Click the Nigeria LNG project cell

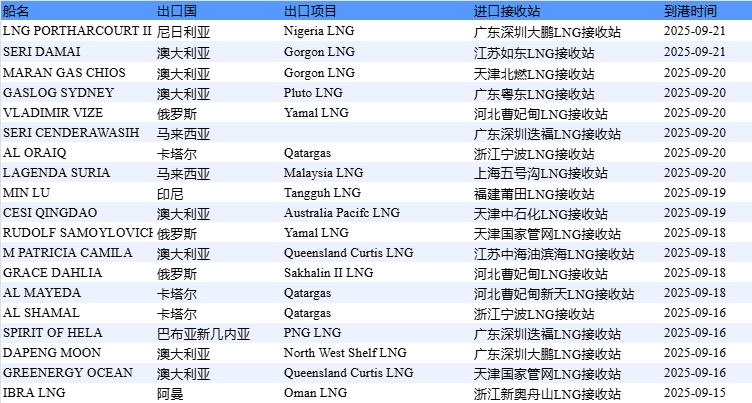[x=319, y=31]
